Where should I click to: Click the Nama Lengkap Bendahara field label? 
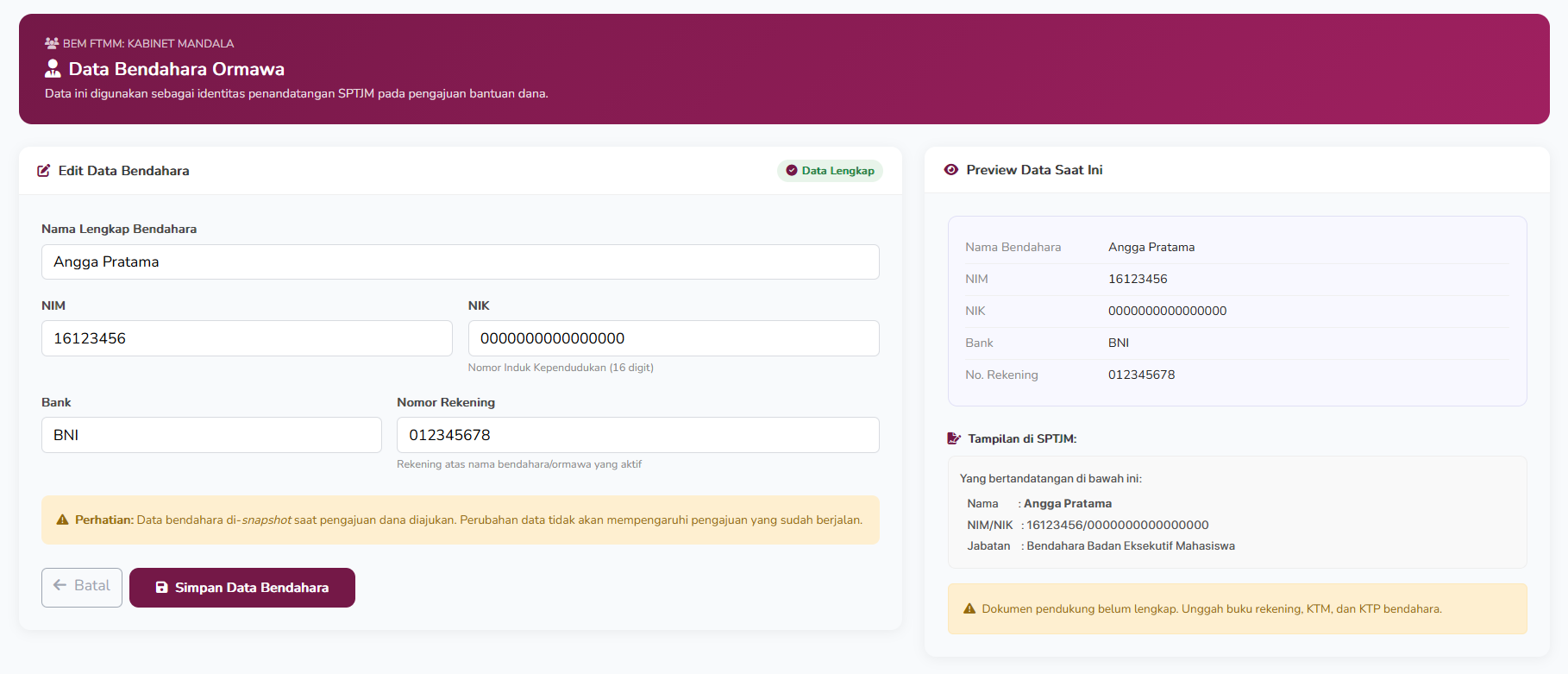(119, 229)
